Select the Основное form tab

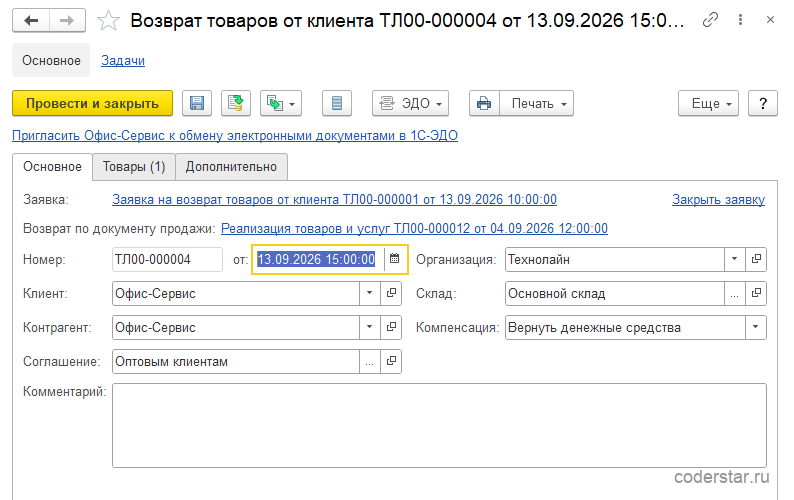[x=52, y=167]
